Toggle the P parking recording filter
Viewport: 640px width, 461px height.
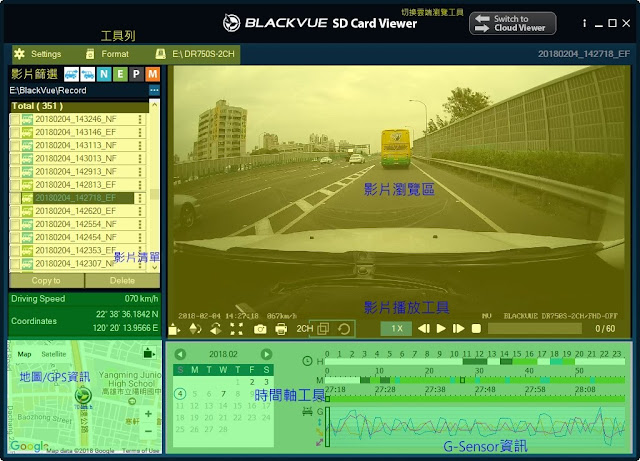click(136, 74)
